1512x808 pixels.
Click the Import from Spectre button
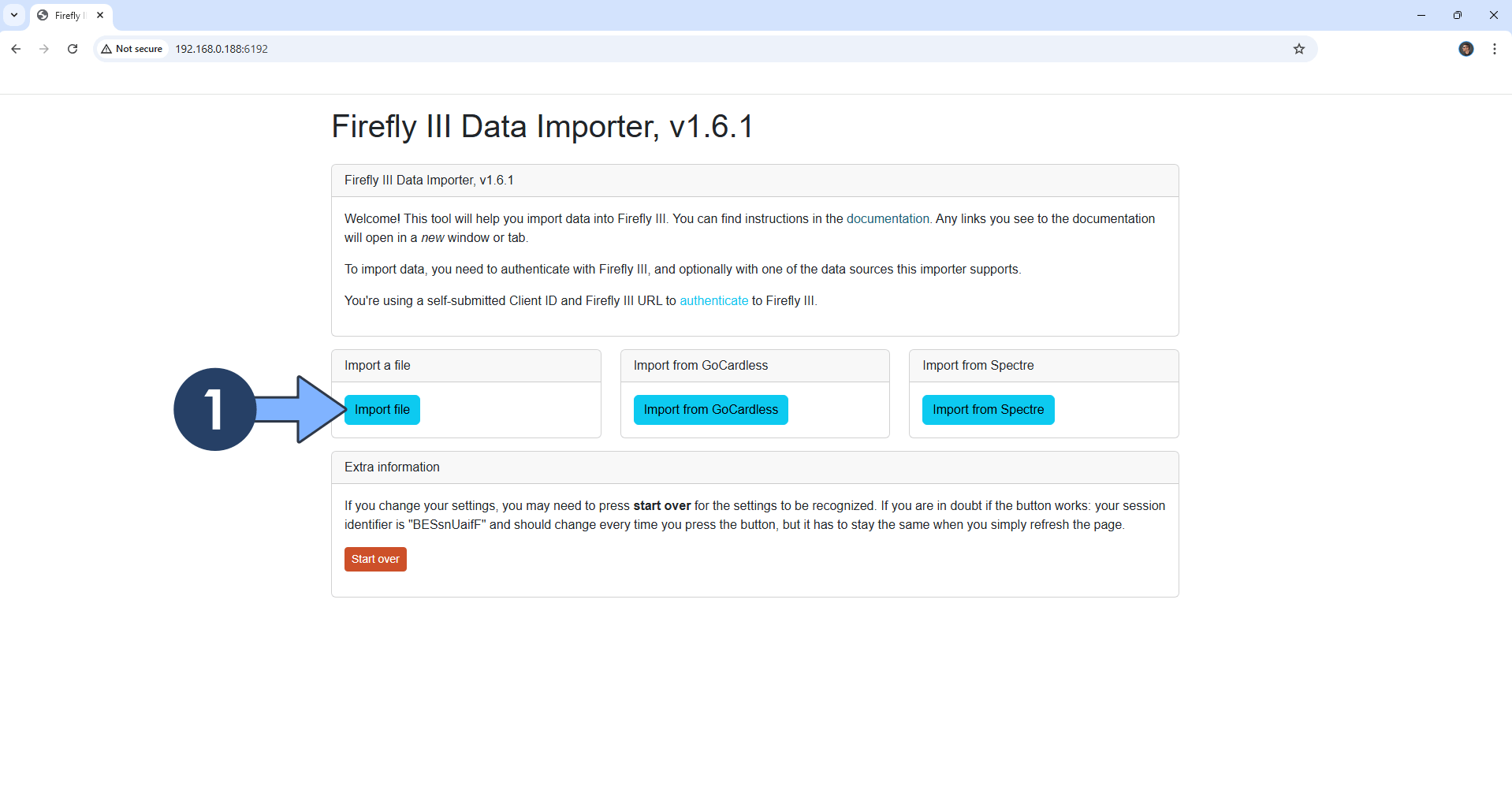(989, 410)
